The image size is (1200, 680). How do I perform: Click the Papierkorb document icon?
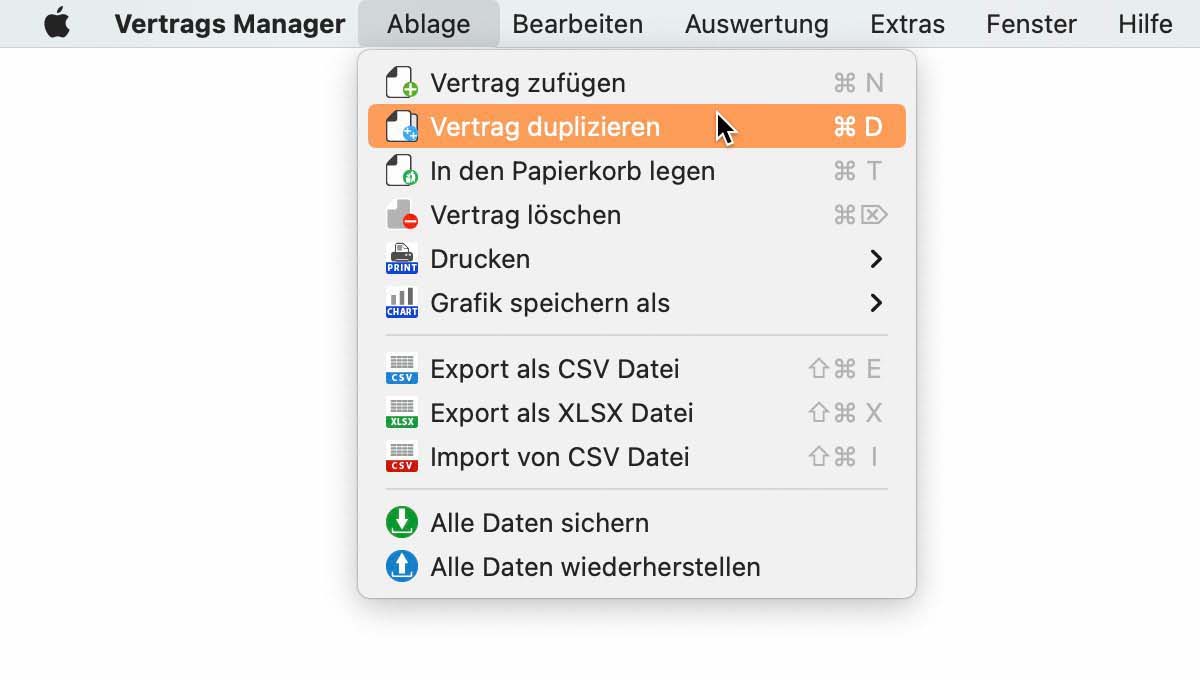point(402,171)
